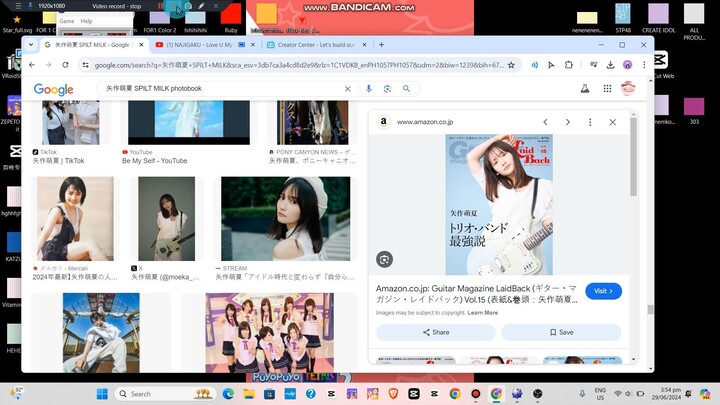Open Star_full.svg desktop file
The width and height of the screenshot is (720, 405).
pyautogui.click(x=17, y=25)
